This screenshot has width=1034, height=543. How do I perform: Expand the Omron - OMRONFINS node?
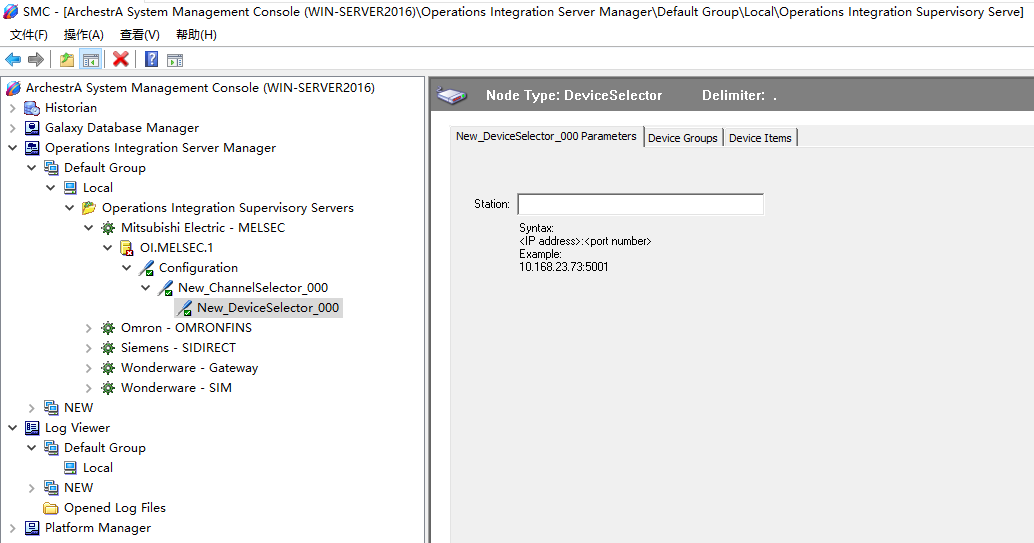coord(89,328)
